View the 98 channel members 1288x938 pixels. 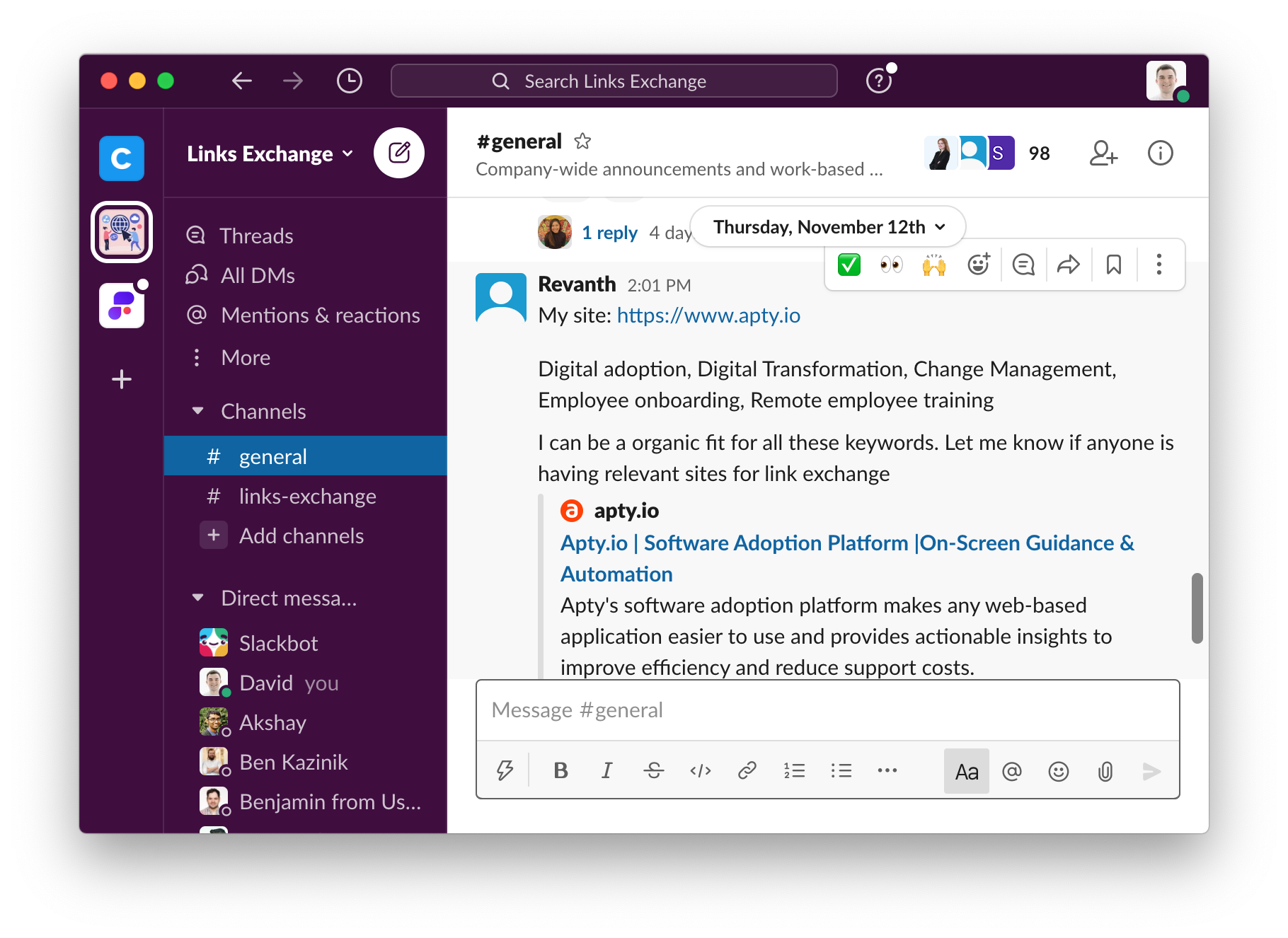coord(989,153)
